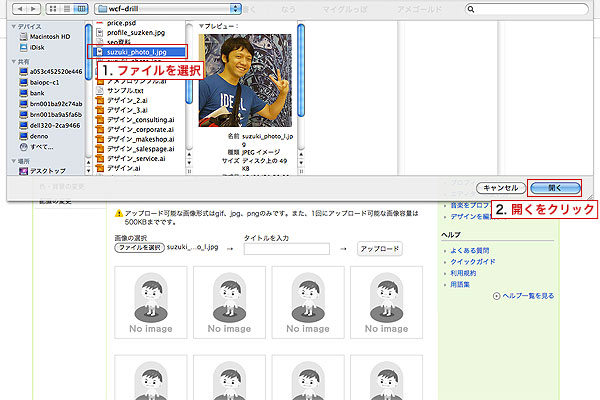Open 利用規約 help link
600x400 pixels.
tap(463, 273)
